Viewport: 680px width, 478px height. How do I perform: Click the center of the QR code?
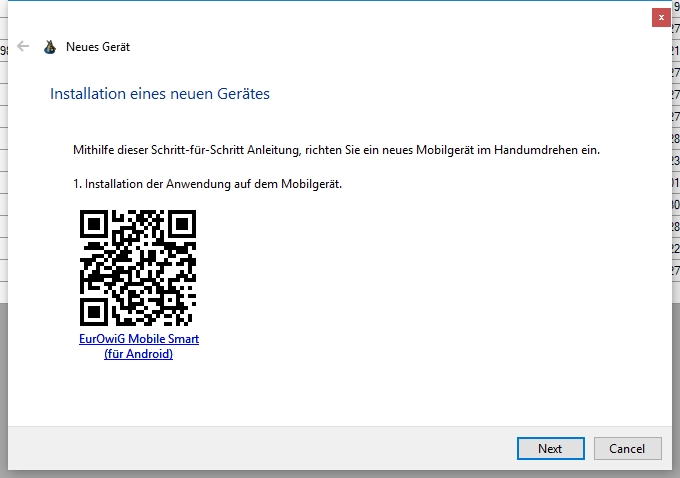click(x=138, y=268)
